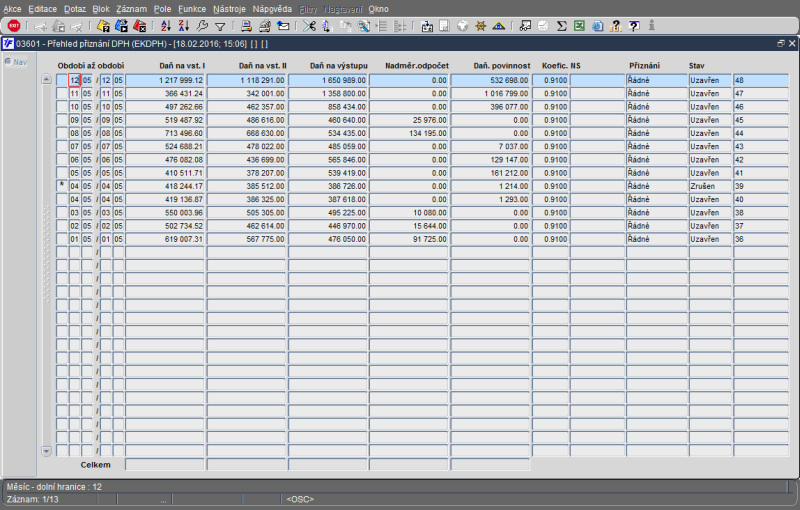Screen dimensions: 800x510
Task: Click the cancel query red folder icon
Action: pyautogui.click(x=139, y=26)
